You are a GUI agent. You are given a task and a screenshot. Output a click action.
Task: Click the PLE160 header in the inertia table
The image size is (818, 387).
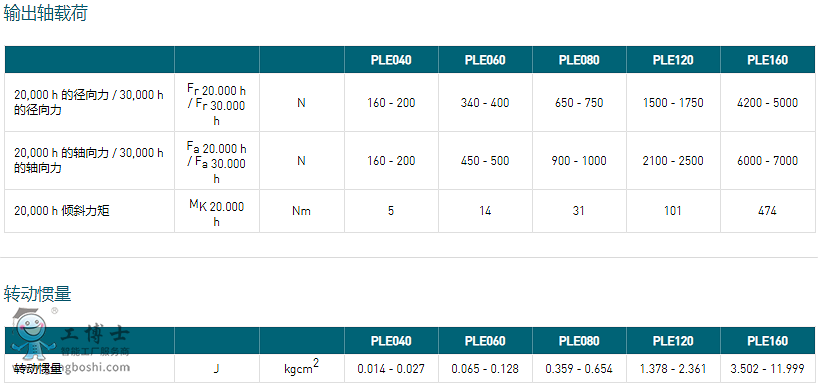(767, 341)
